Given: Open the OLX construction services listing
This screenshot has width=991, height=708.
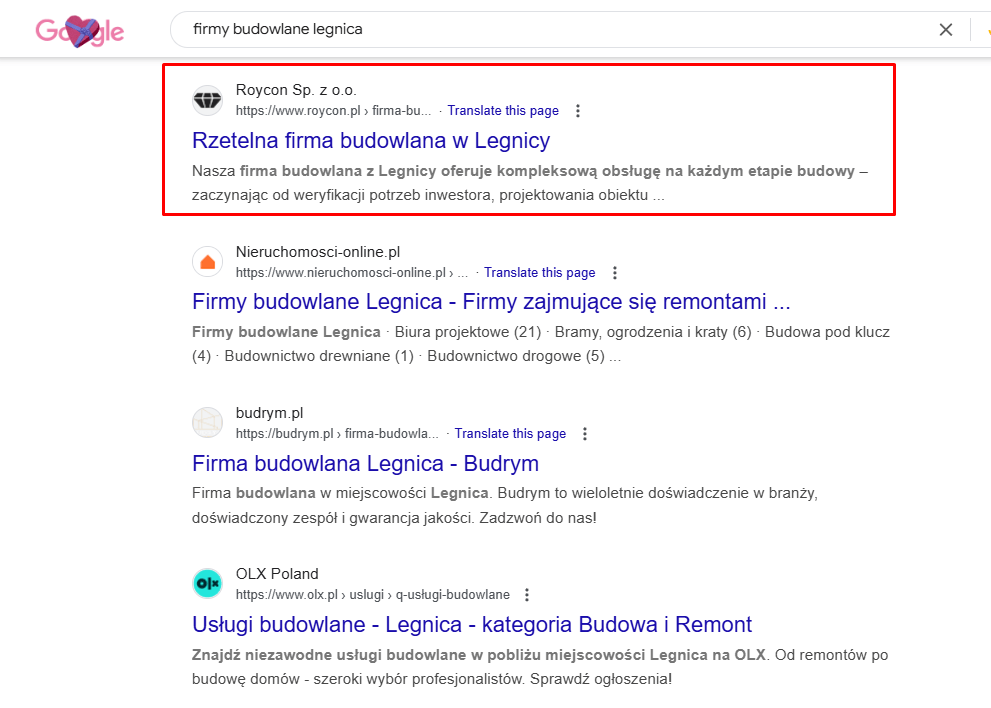Looking at the screenshot, I should click(x=471, y=624).
